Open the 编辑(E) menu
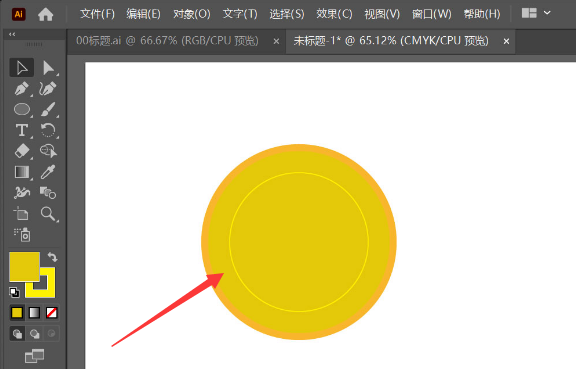The width and height of the screenshot is (576, 369). (x=144, y=14)
